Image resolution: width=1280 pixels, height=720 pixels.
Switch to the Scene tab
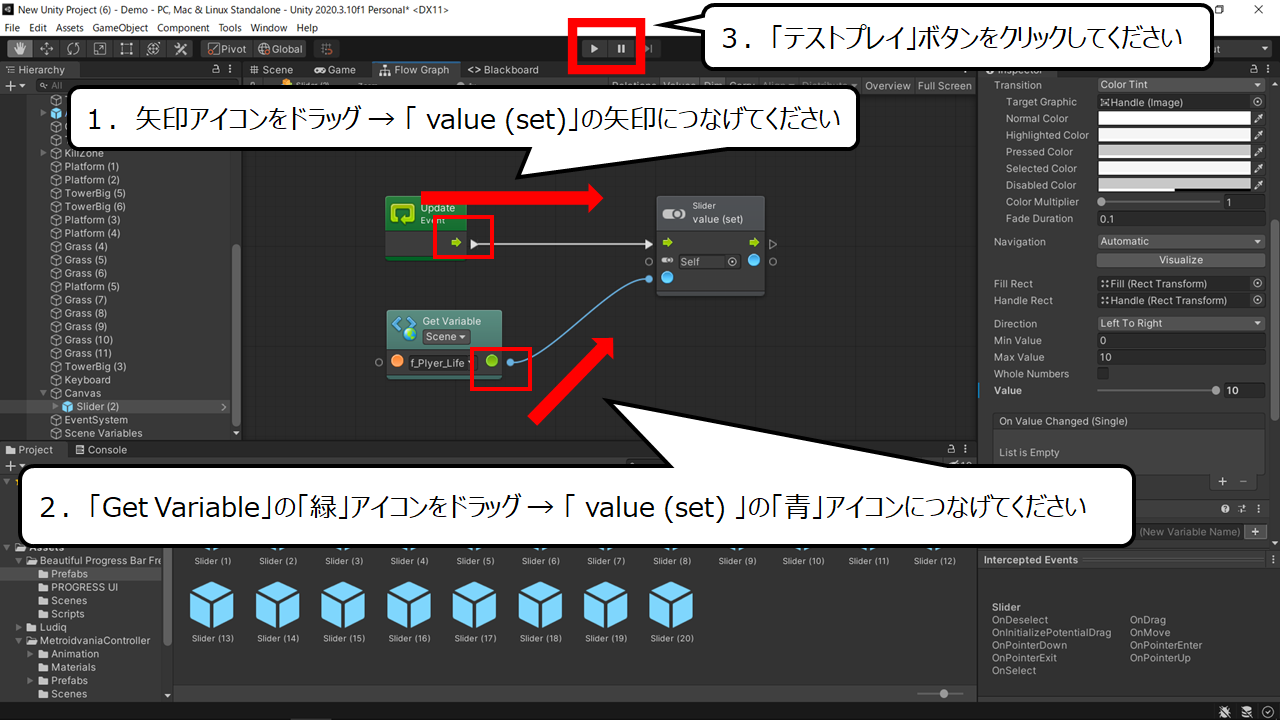[270, 70]
